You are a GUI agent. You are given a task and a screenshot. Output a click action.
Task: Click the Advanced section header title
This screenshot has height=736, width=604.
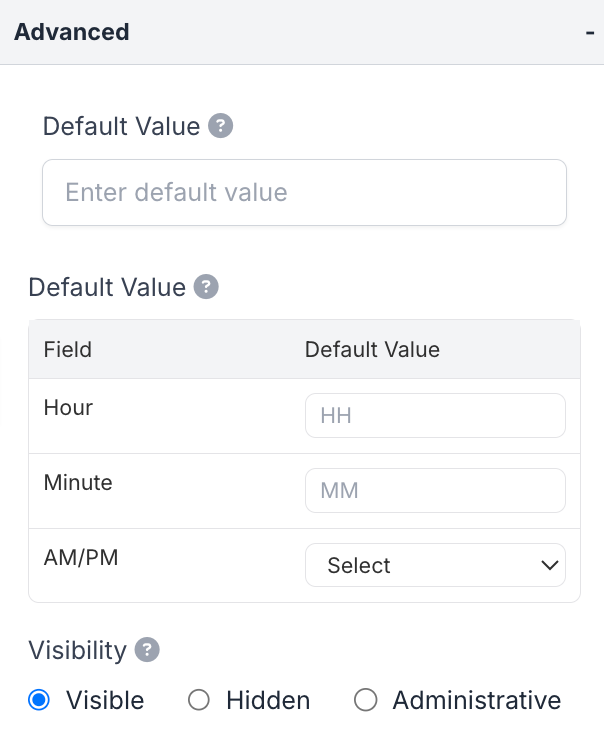[x=72, y=32]
